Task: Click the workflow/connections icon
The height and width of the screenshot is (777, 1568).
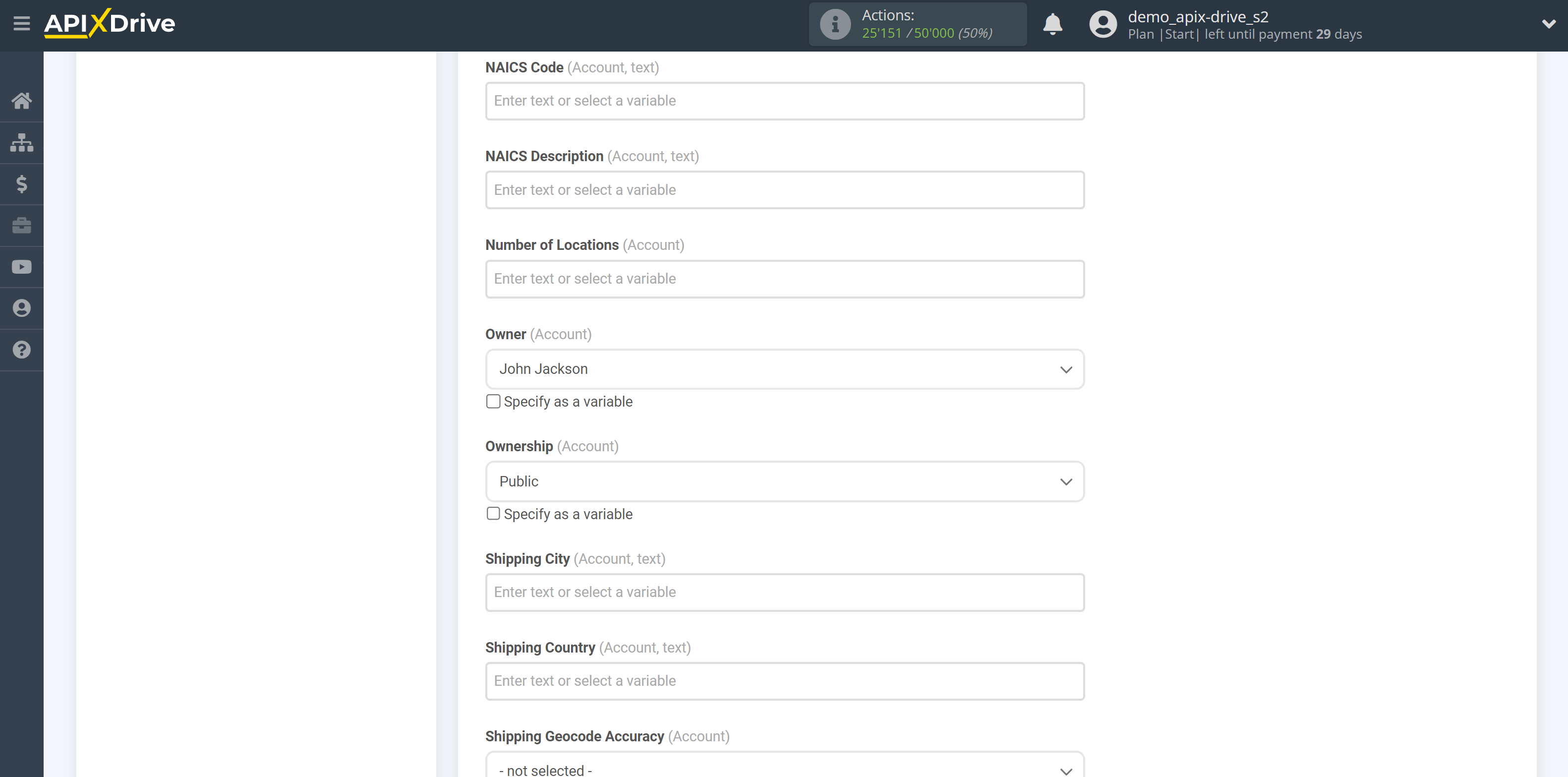Action: click(x=22, y=141)
